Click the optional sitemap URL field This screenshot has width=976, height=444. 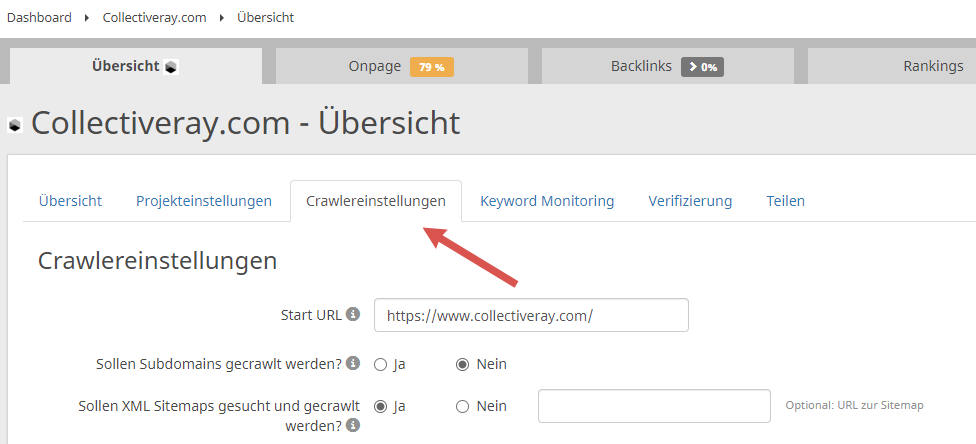(654, 406)
